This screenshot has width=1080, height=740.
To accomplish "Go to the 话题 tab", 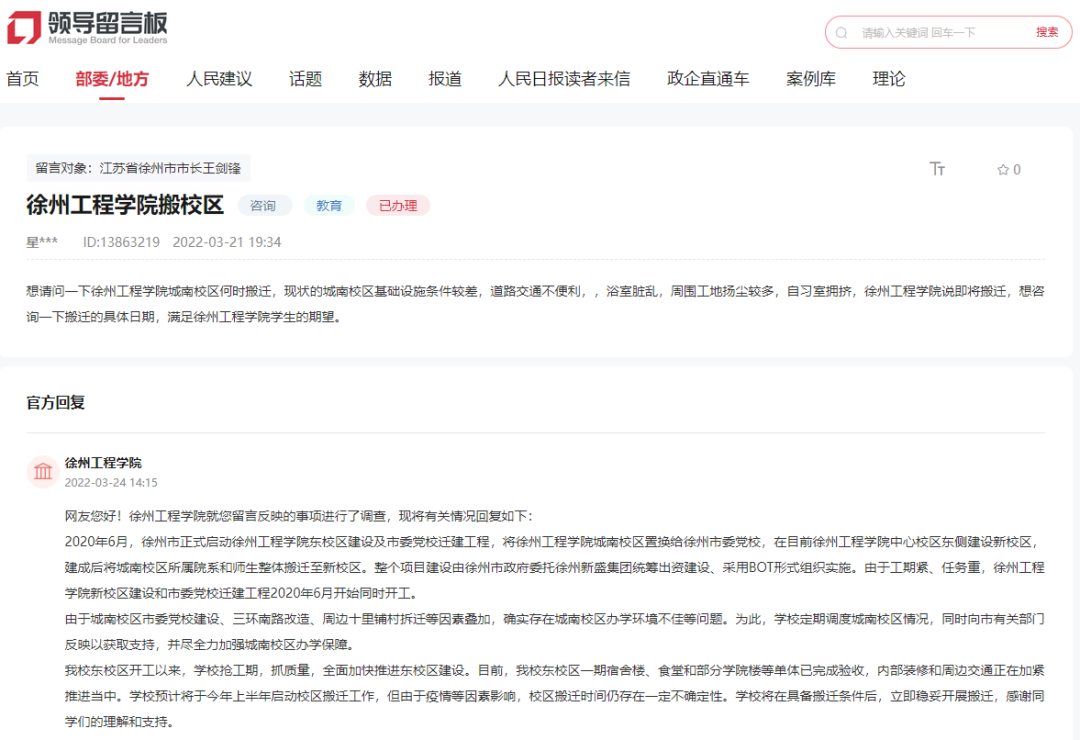I will click(305, 79).
